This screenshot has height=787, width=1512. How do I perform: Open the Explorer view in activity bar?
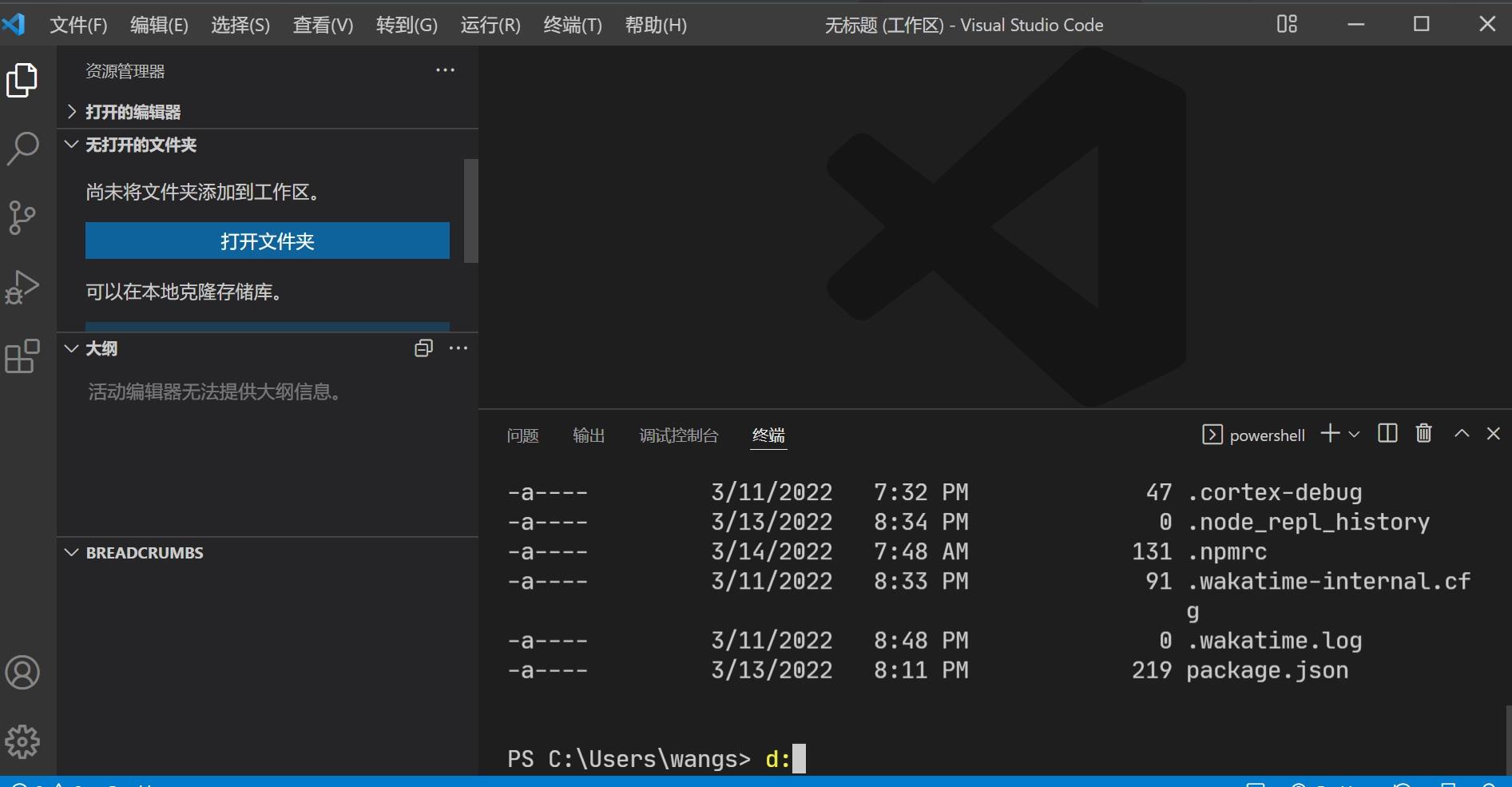click(22, 80)
